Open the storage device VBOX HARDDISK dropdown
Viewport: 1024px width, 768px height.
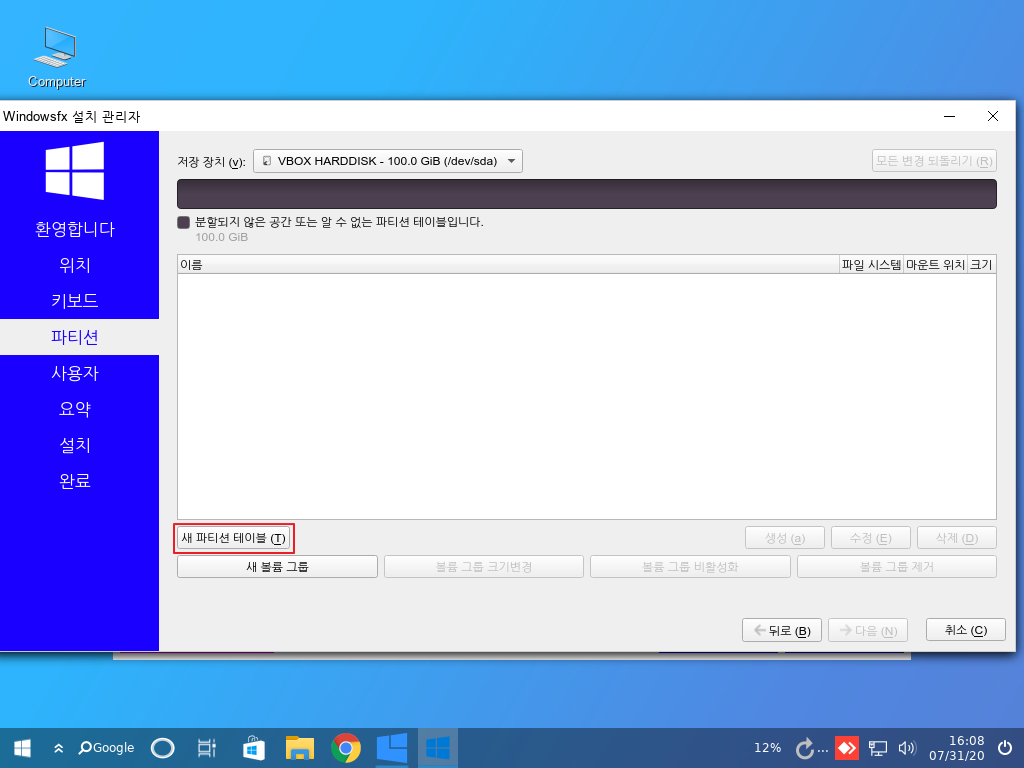388,161
